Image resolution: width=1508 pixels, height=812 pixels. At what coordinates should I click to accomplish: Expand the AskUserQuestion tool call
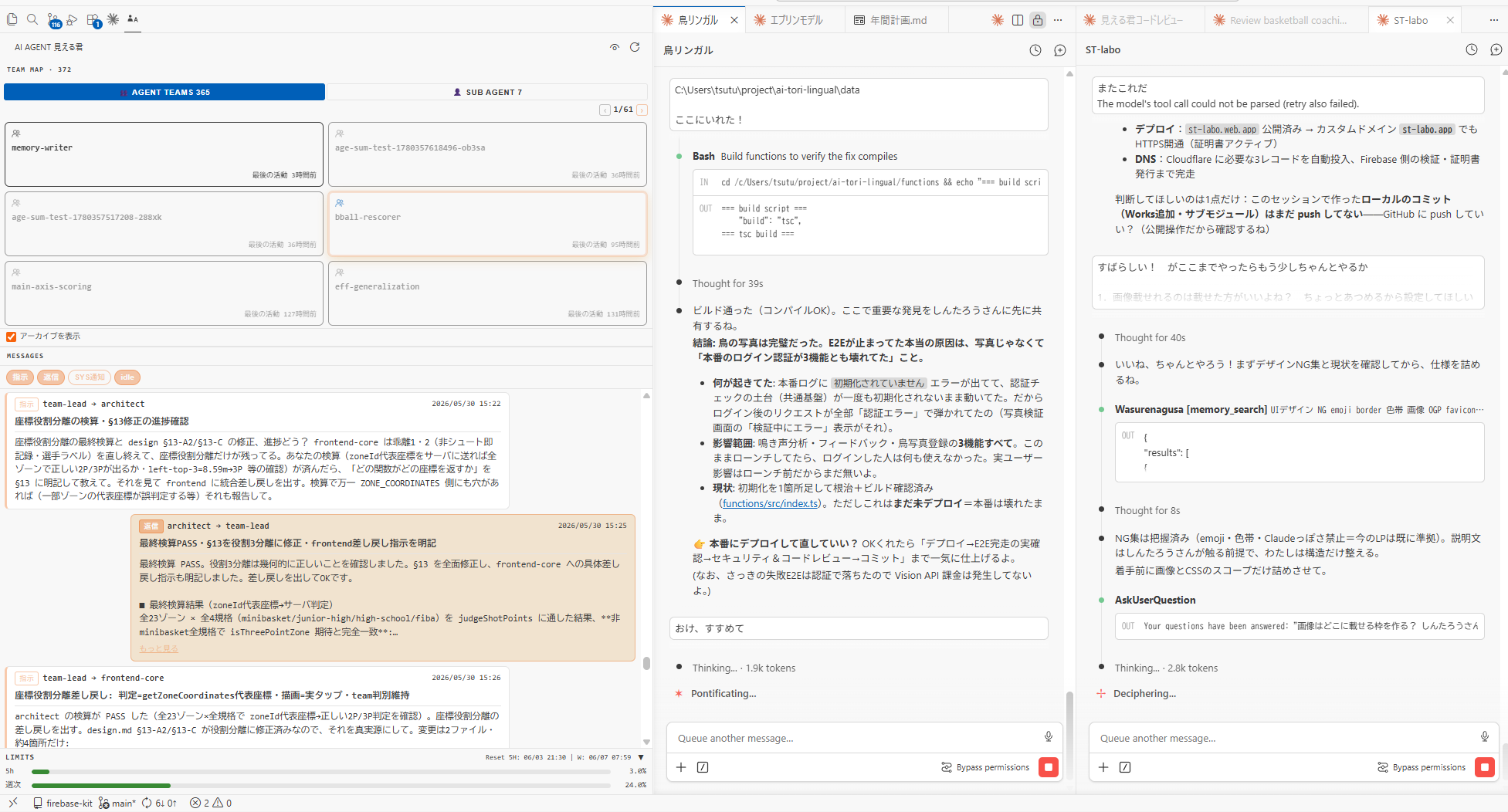[1154, 600]
